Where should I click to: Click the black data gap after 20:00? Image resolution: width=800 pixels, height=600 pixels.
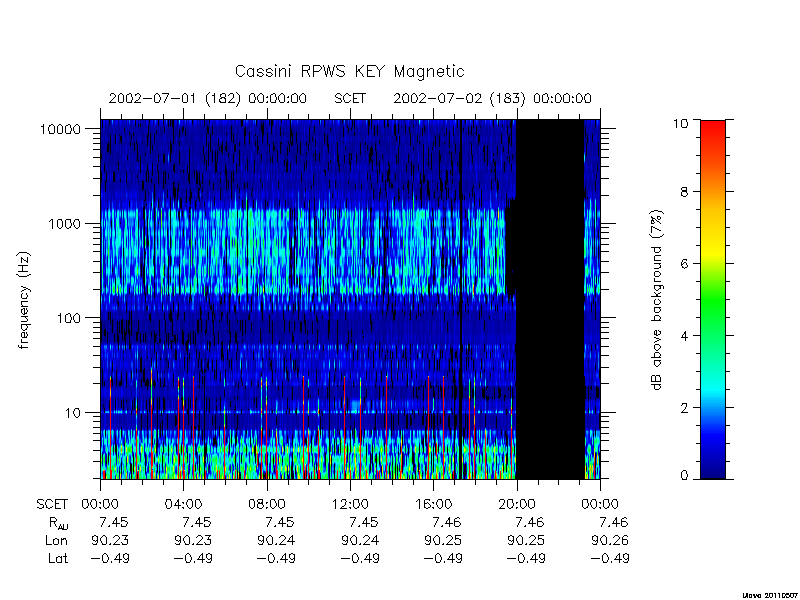click(x=550, y=299)
